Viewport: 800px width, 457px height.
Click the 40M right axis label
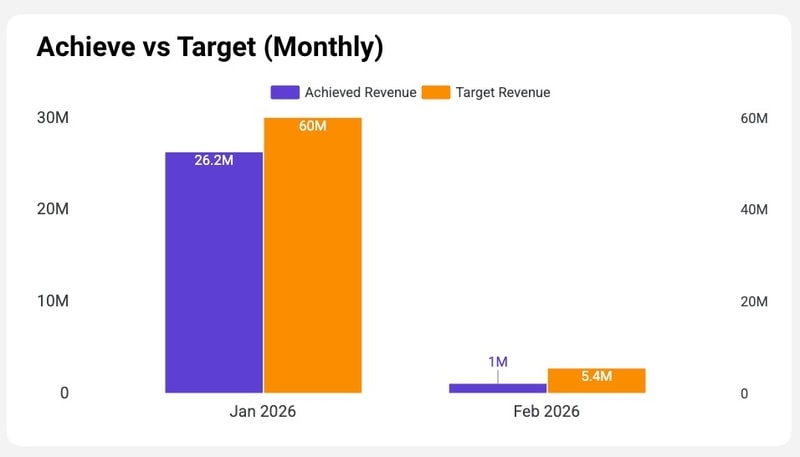[x=753, y=210]
